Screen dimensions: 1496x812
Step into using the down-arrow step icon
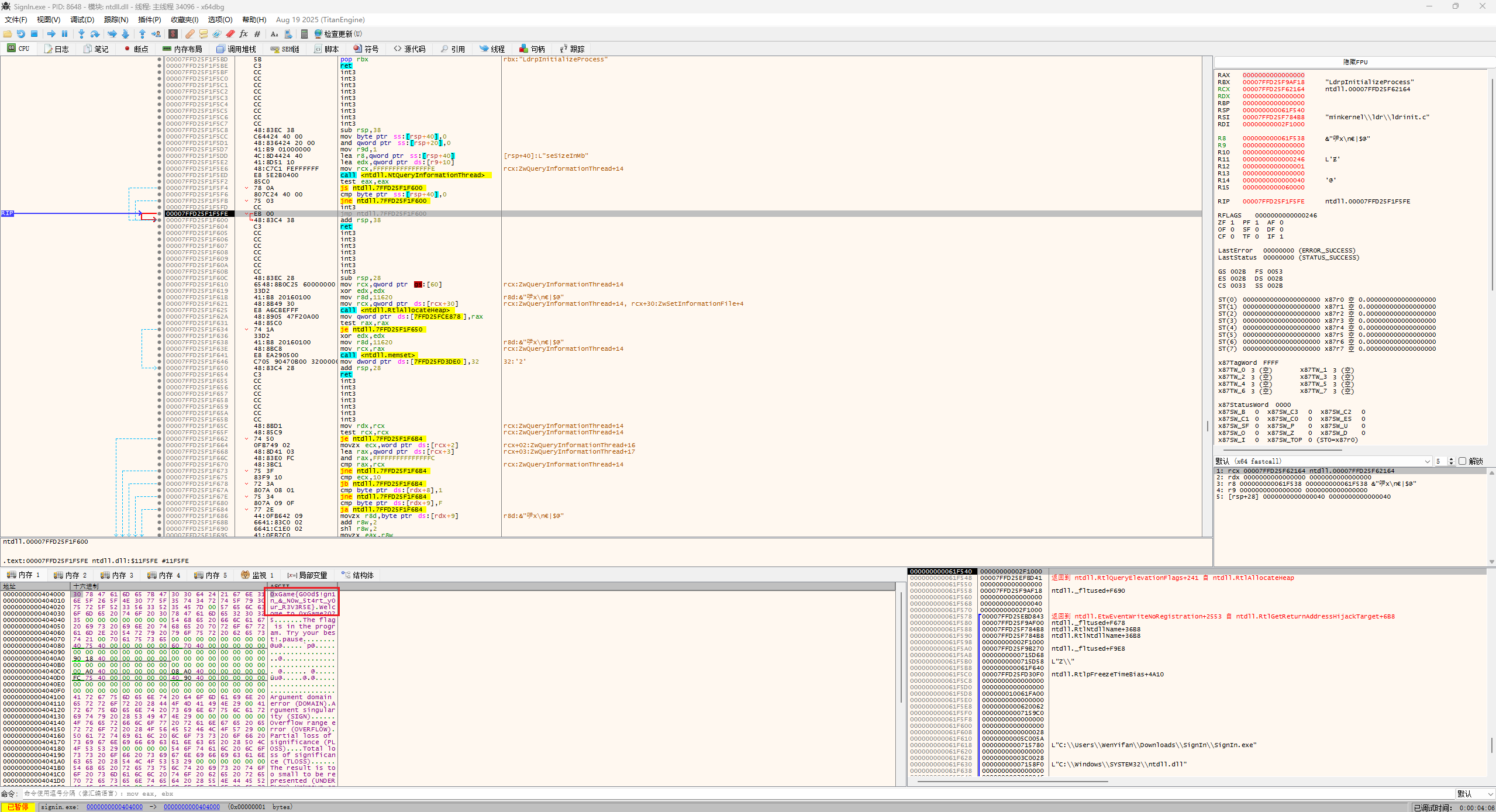82,33
